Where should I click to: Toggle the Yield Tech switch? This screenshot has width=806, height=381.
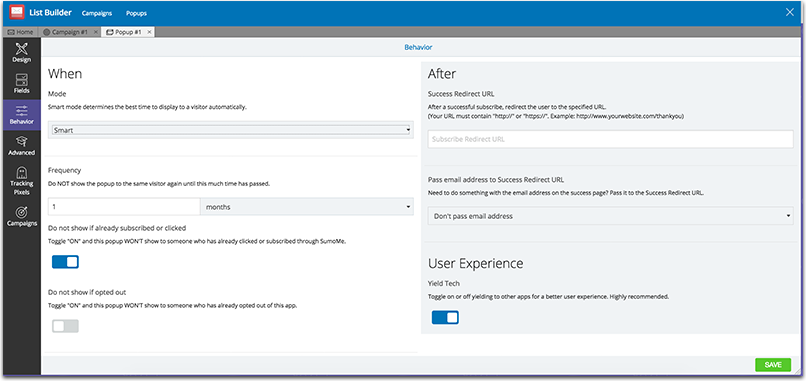coord(445,318)
